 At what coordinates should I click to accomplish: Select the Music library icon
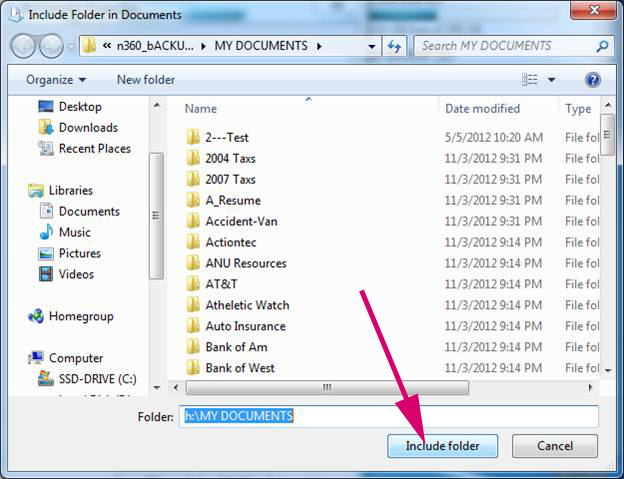pyautogui.click(x=46, y=232)
